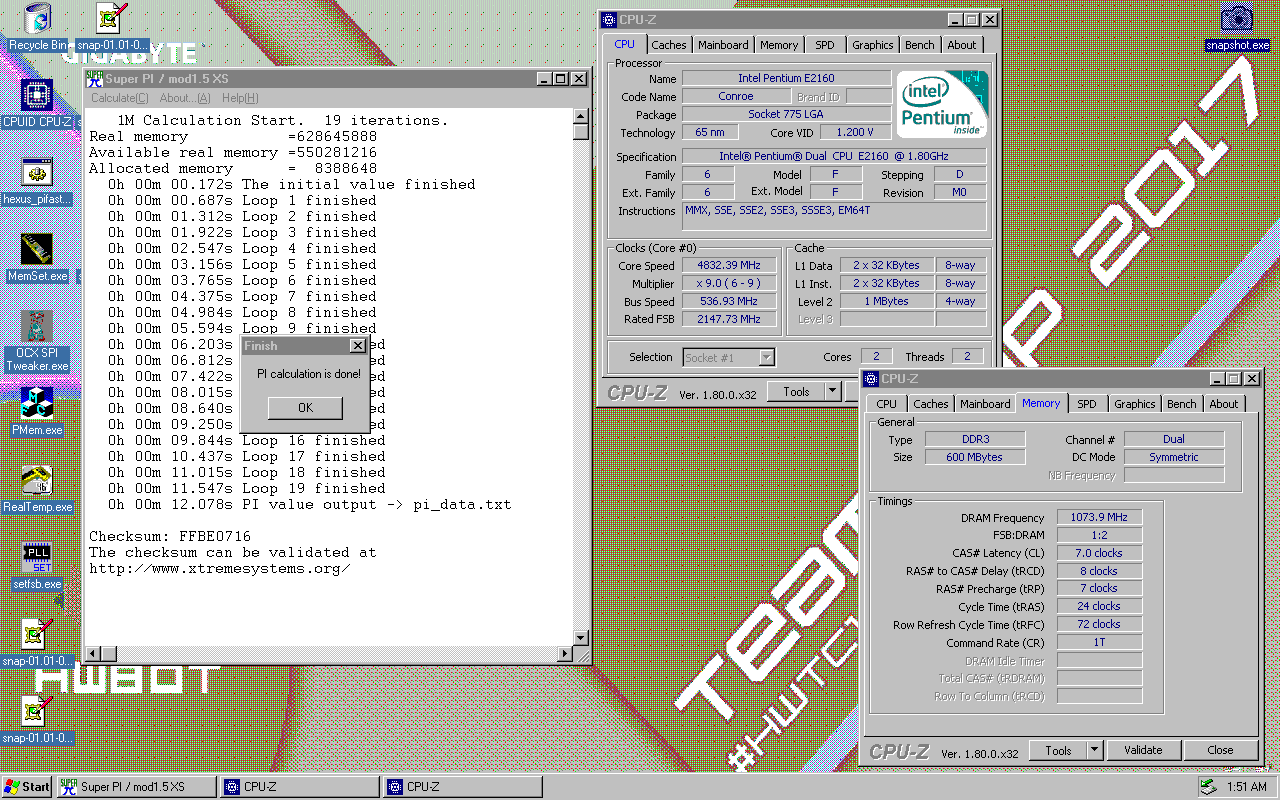Open About tab in back CPU-Z window
Viewport: 1280px width, 800px height.
962,45
